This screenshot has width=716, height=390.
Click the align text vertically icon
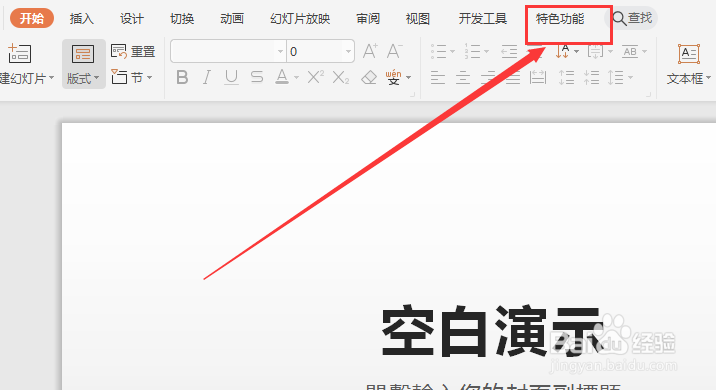(595, 52)
